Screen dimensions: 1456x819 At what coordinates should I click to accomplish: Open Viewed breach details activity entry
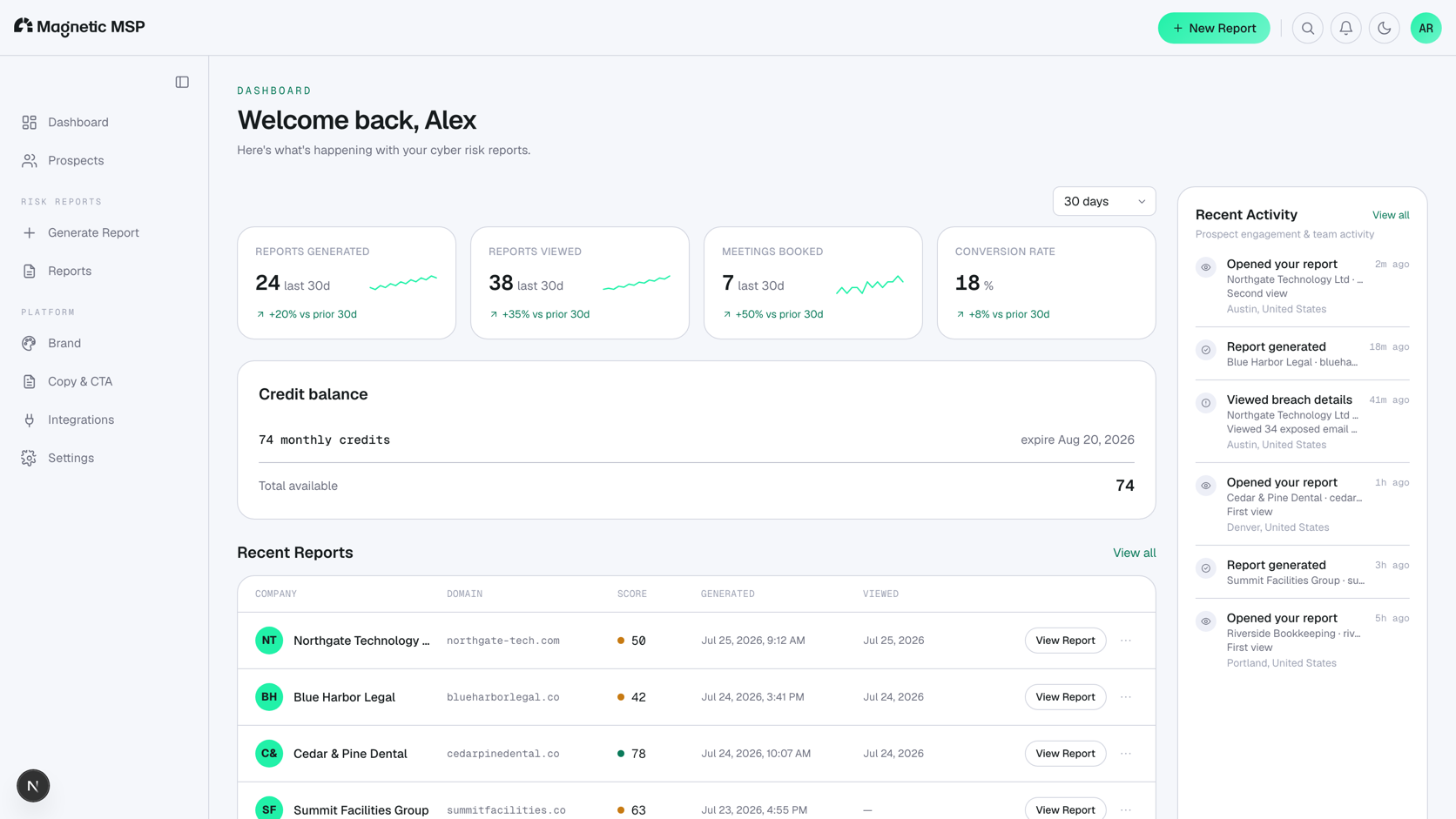pyautogui.click(x=1302, y=421)
